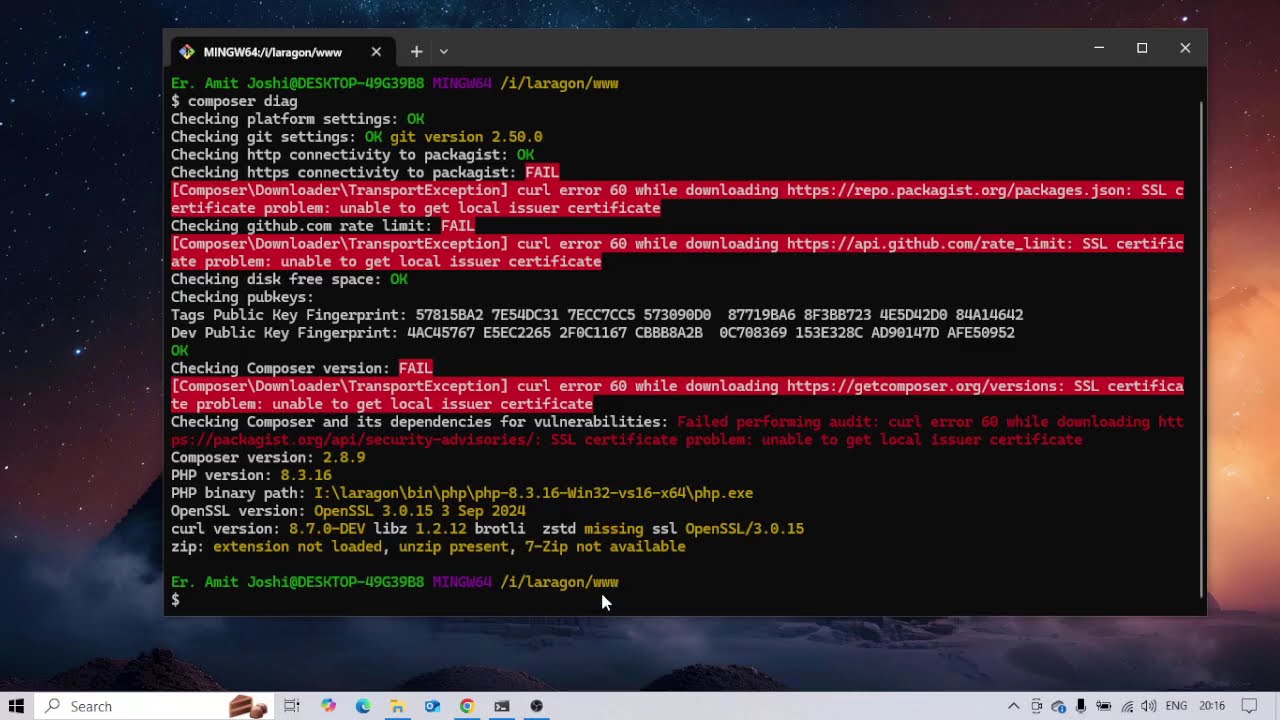Viewport: 1280px width, 720px height.
Task: Click the microphone tray icon
Action: 1081,706
